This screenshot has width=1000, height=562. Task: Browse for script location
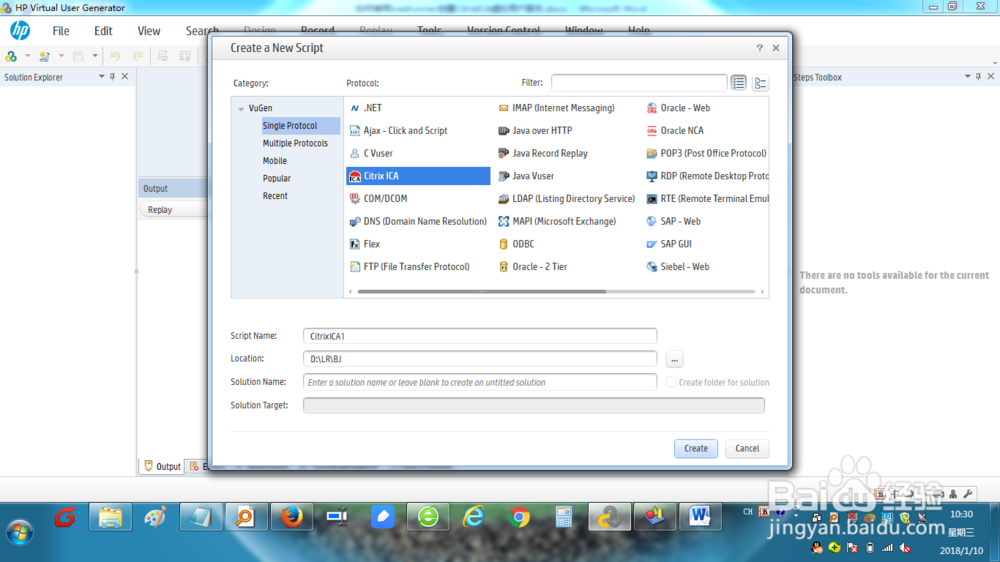674,359
